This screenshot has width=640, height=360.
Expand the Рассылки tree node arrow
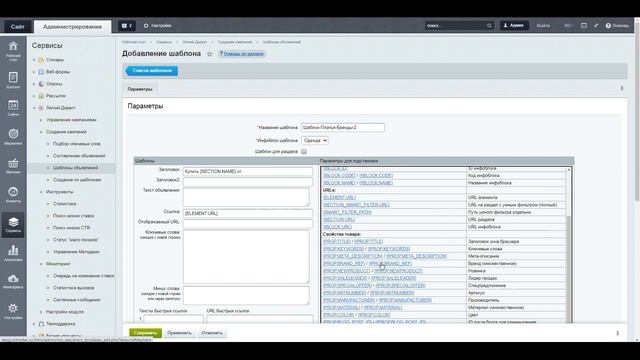coord(34,96)
